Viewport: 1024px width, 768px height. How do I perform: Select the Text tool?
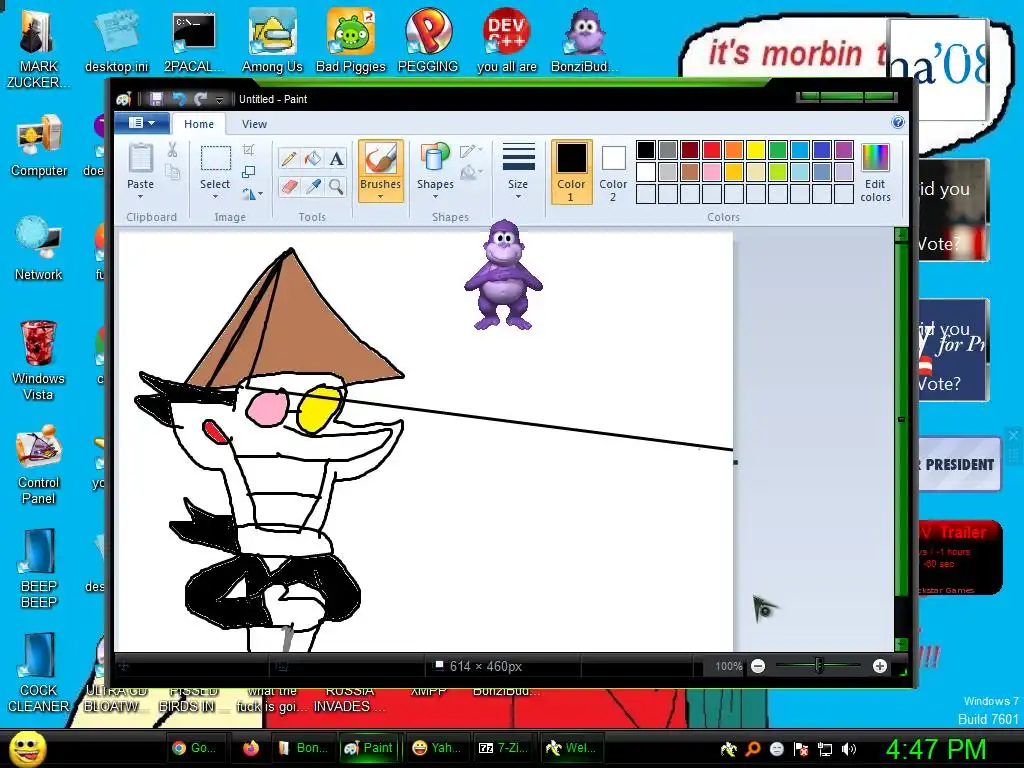point(336,159)
